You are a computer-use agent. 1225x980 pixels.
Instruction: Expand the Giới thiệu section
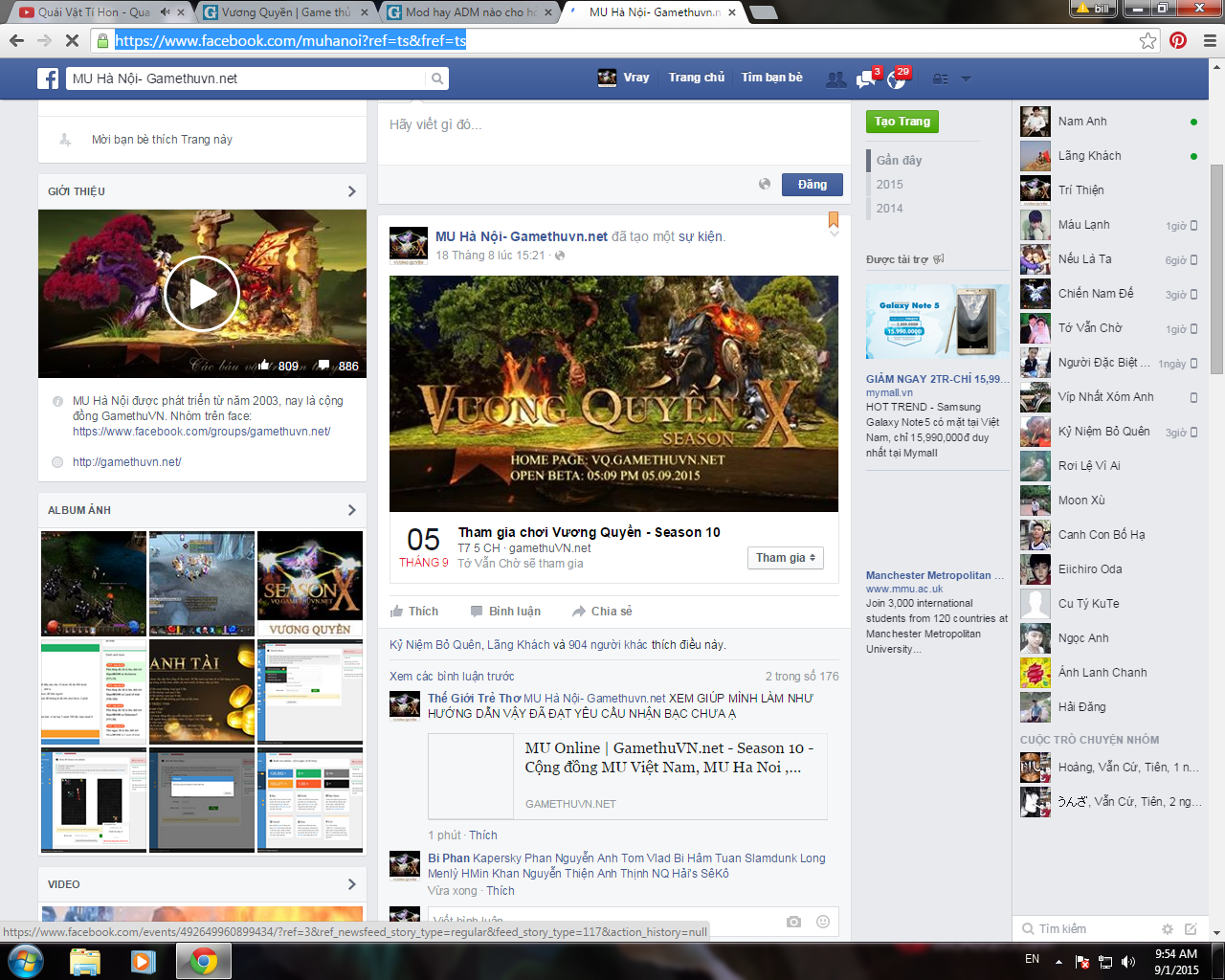351,191
